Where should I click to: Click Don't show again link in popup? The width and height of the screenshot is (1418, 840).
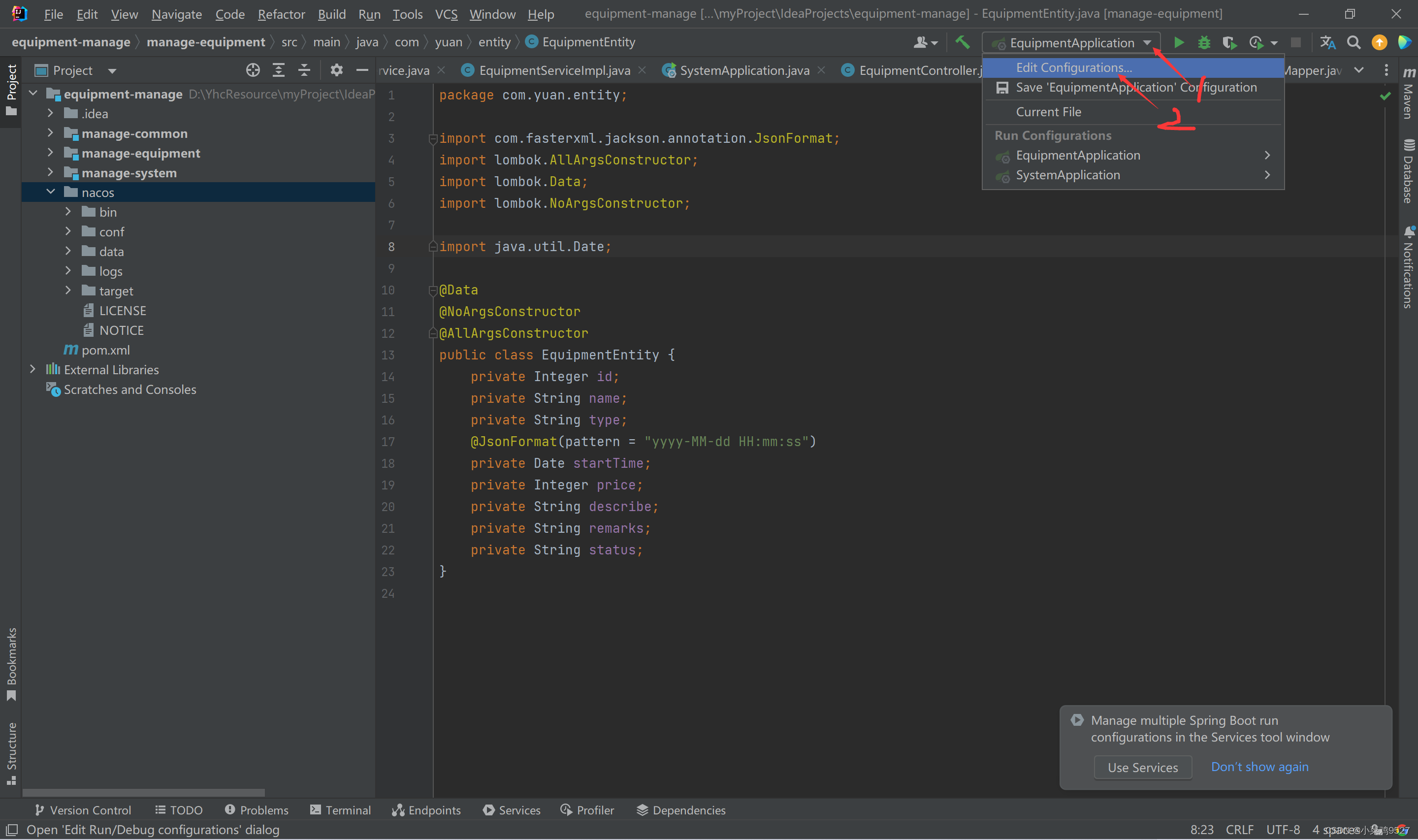coord(1260,767)
